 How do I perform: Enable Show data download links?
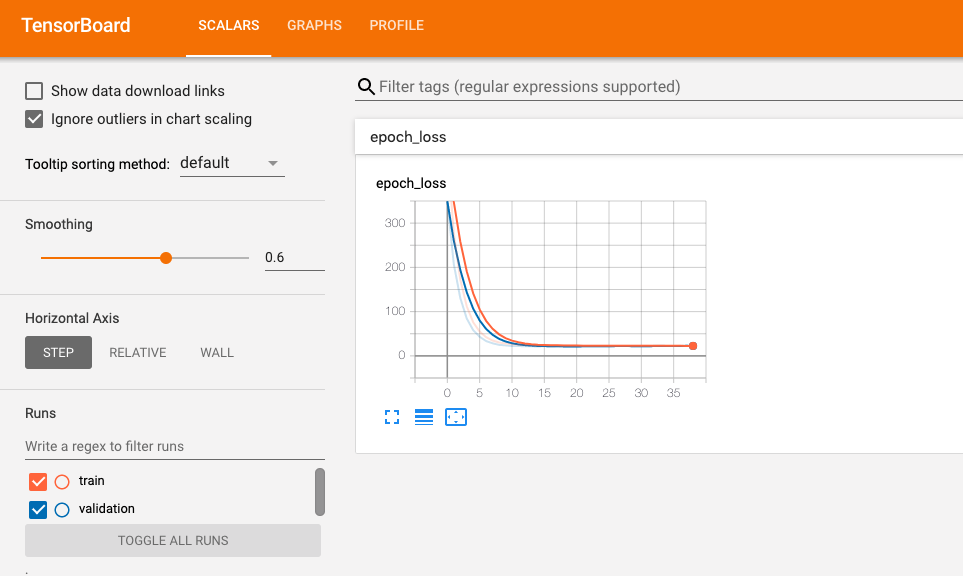34,91
